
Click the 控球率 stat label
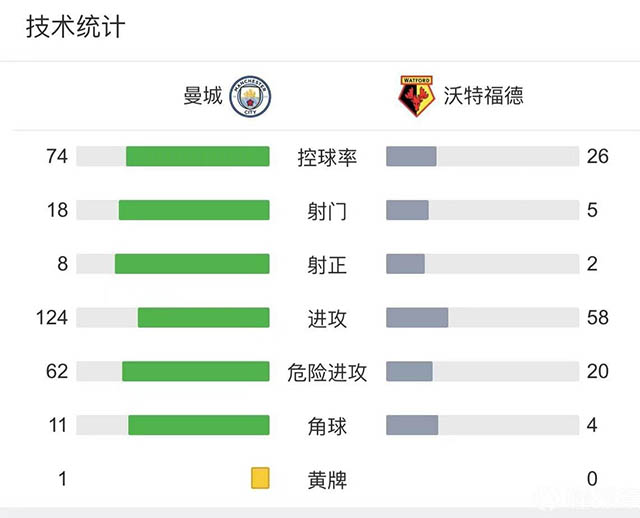click(327, 157)
